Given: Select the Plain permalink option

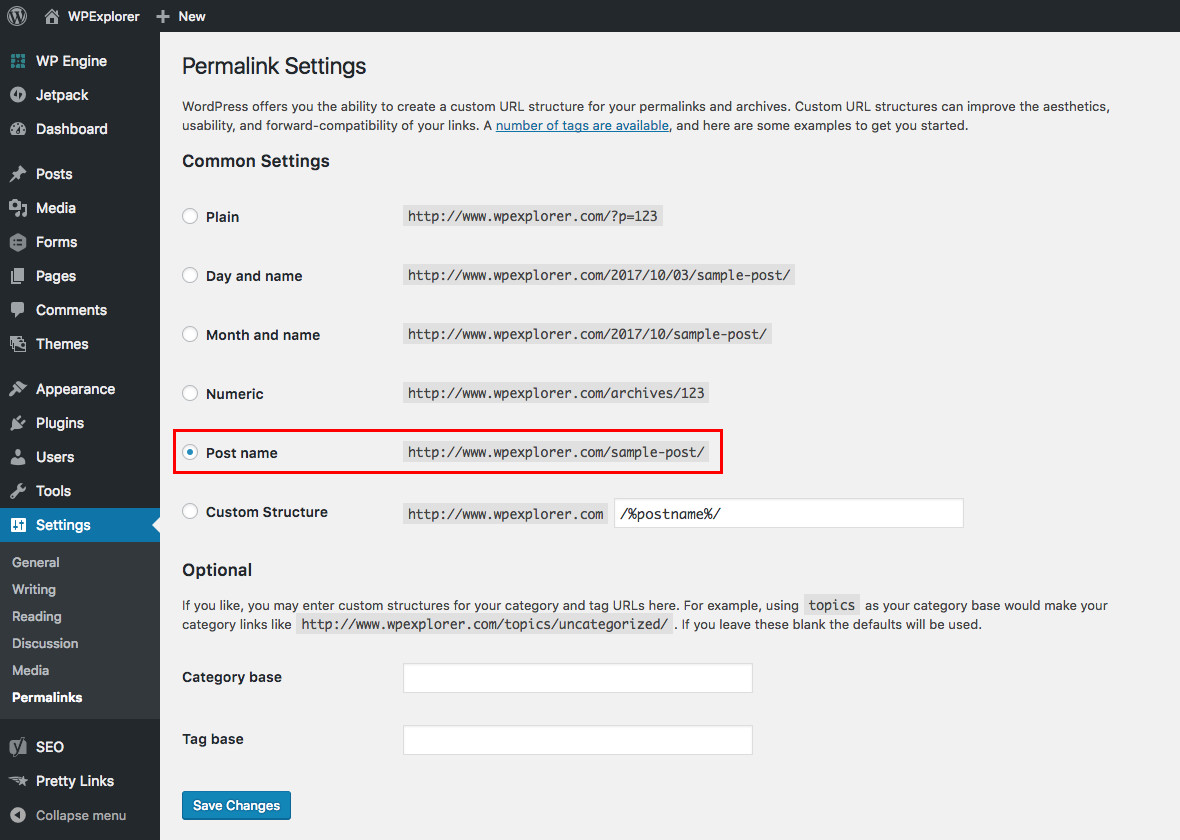Looking at the screenshot, I should tap(190, 216).
